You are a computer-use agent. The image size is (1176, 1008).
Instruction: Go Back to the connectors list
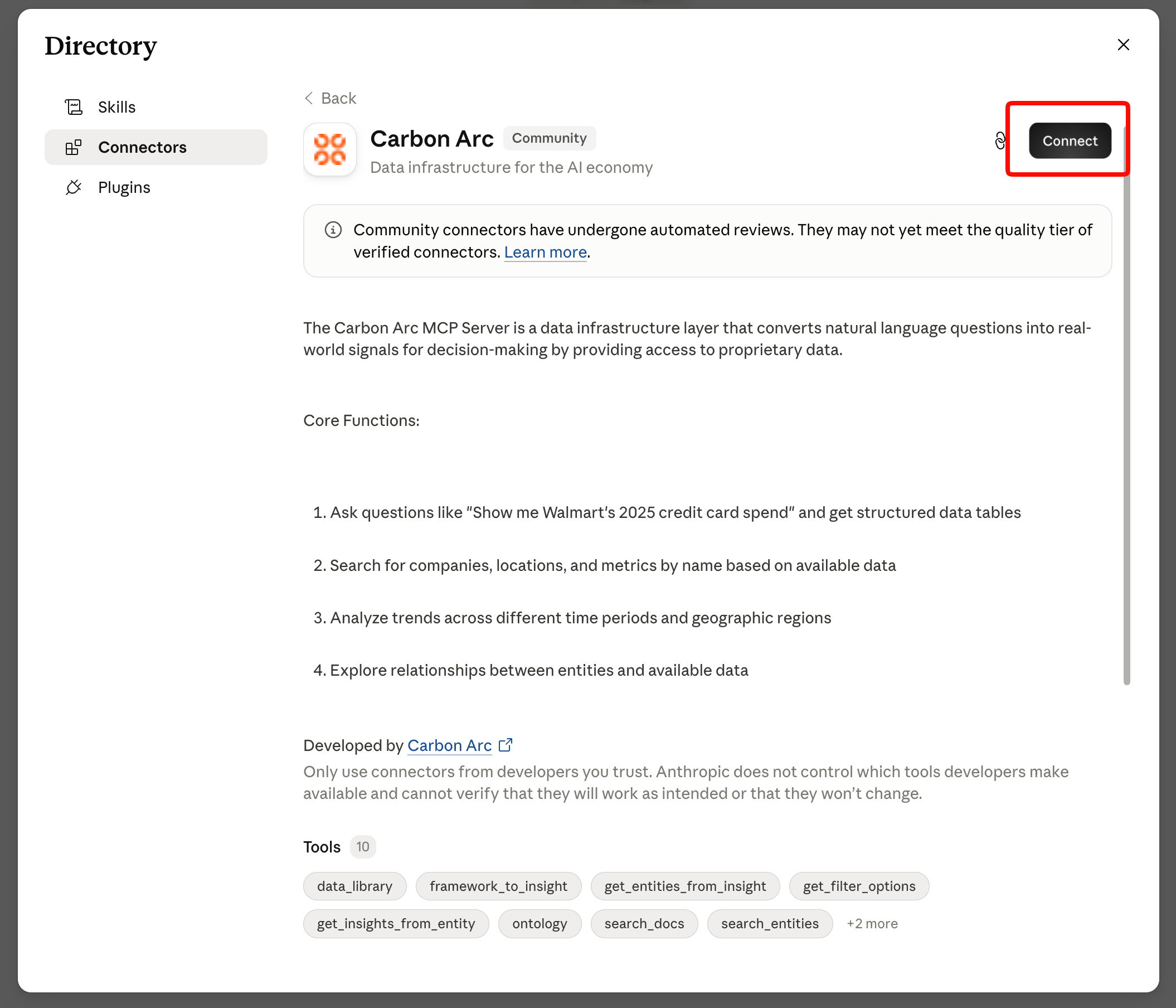click(331, 98)
